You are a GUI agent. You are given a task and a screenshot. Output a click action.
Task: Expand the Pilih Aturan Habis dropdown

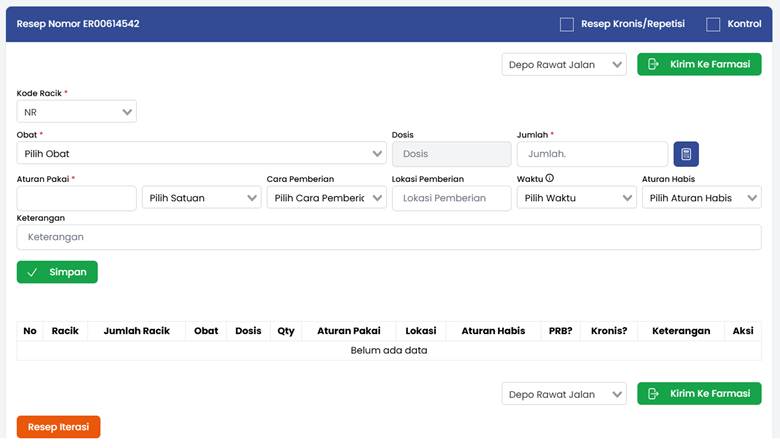coord(701,198)
